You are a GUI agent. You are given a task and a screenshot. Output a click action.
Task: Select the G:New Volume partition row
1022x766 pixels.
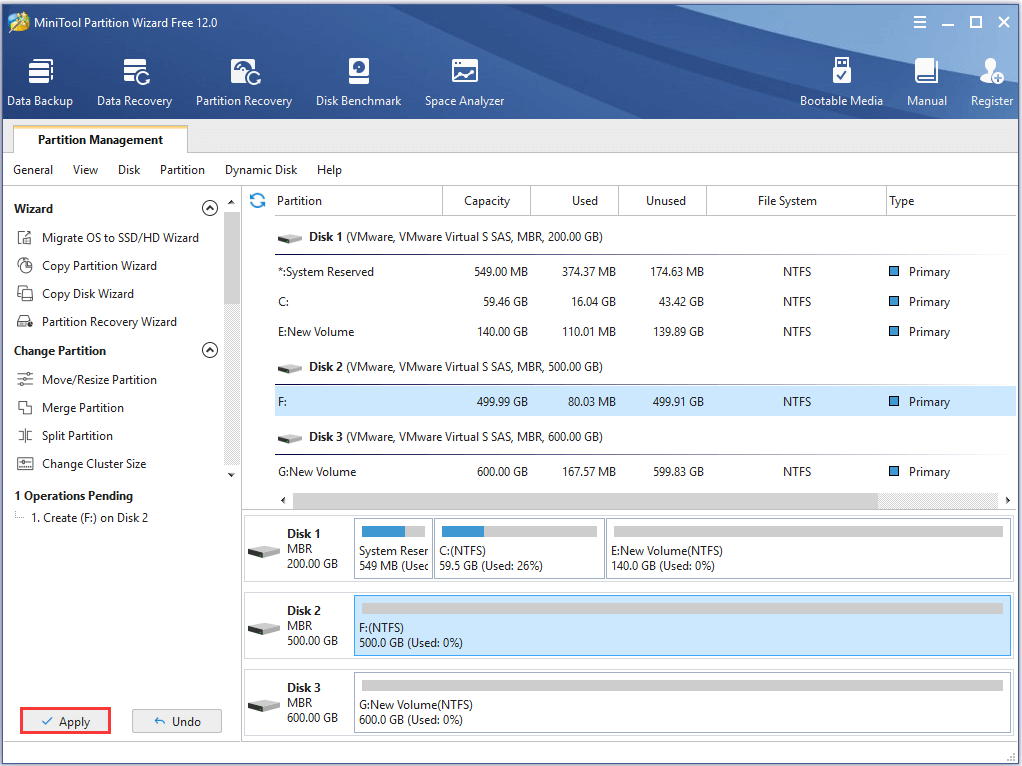click(645, 471)
